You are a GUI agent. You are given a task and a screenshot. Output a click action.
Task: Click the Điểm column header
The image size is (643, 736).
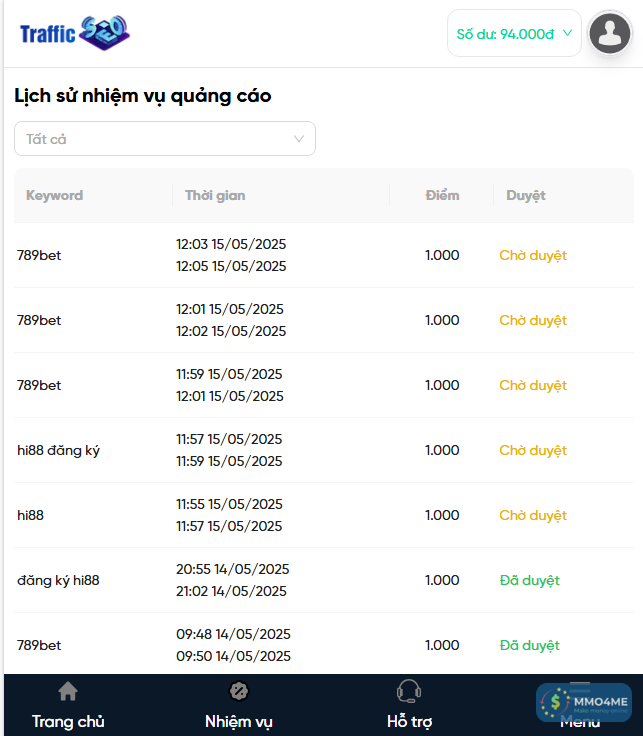pyautogui.click(x=442, y=196)
